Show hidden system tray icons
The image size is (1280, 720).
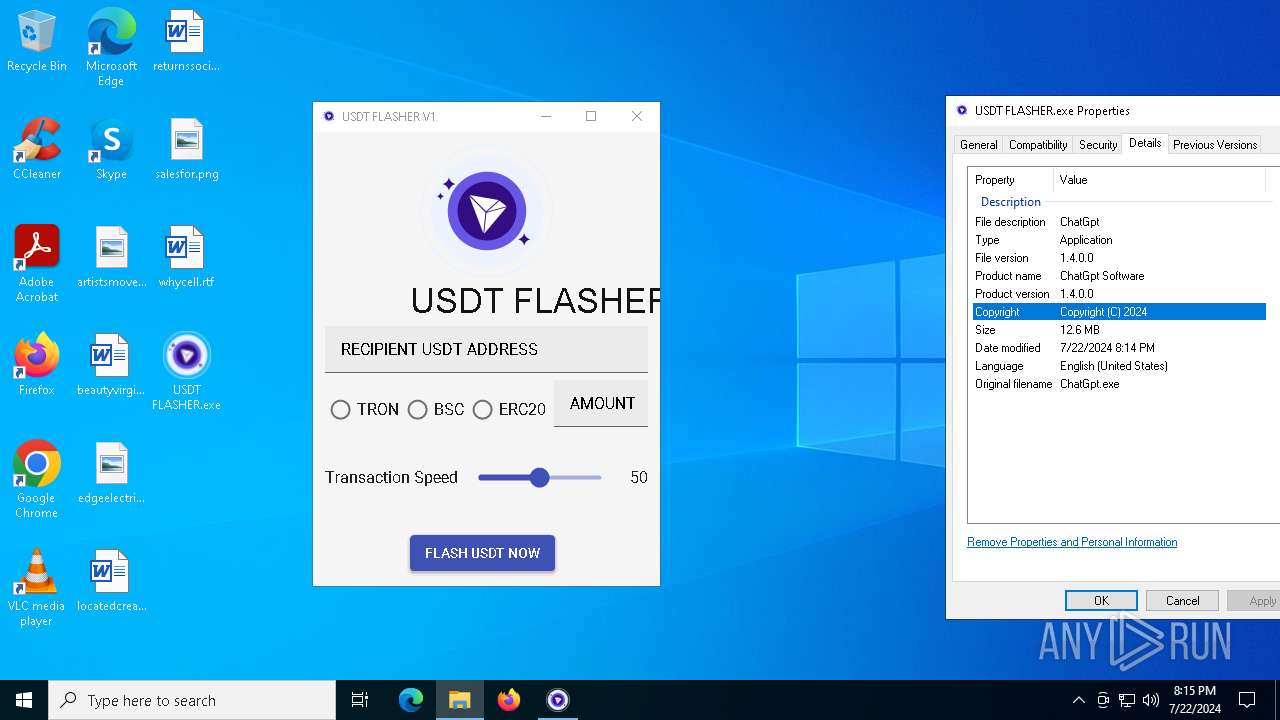(x=1078, y=700)
